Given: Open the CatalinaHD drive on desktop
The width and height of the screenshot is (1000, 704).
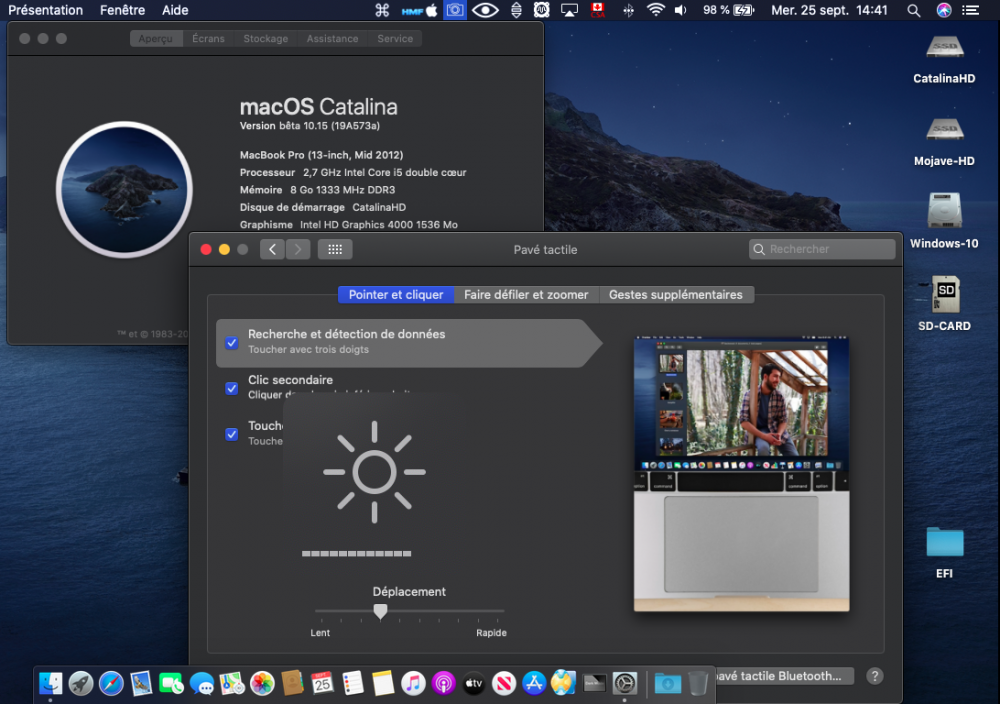Looking at the screenshot, I should click(945, 59).
